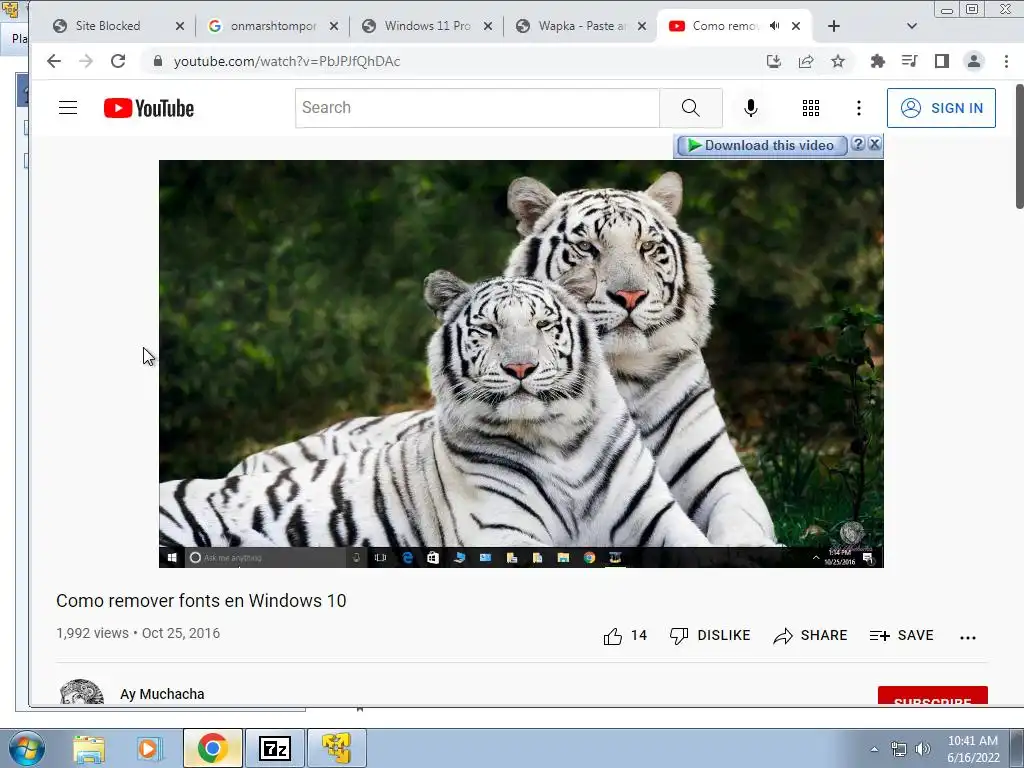Open the media control icon in Chrome toolbar
Viewport: 1024px width, 768px height.
[909, 61]
